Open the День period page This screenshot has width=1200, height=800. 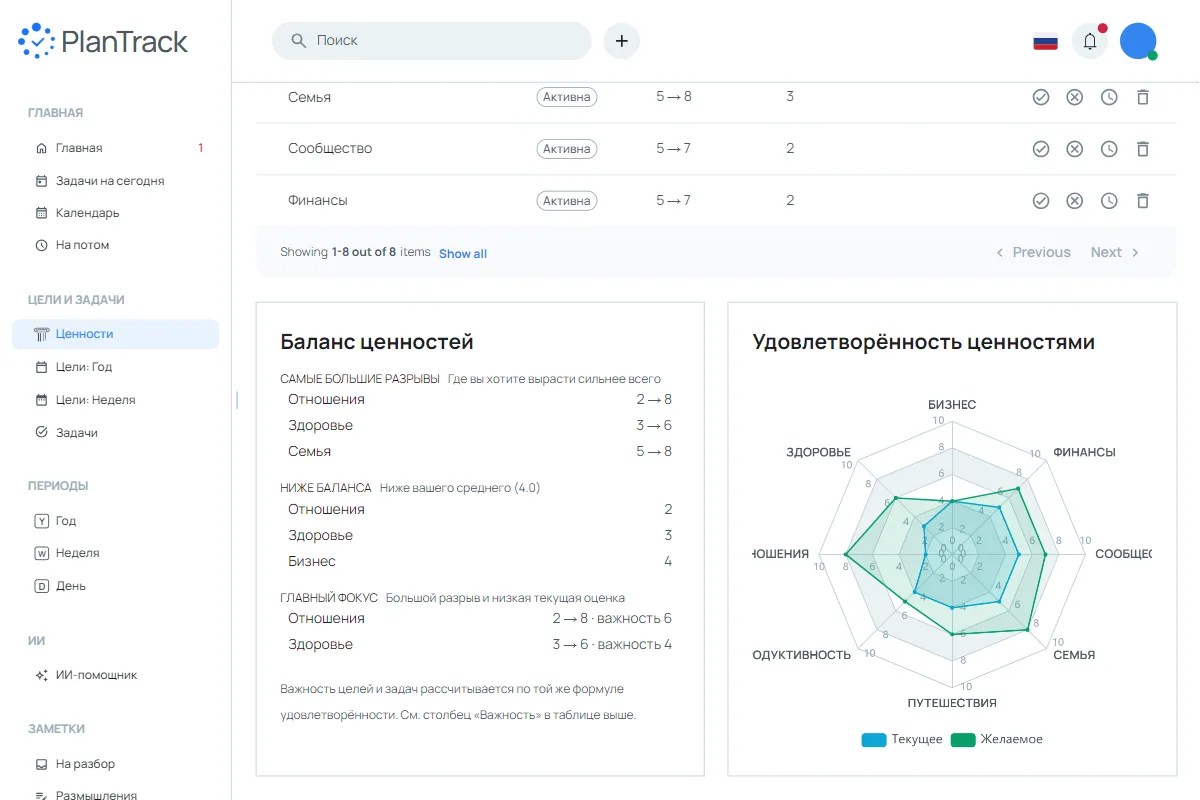tap(115, 586)
